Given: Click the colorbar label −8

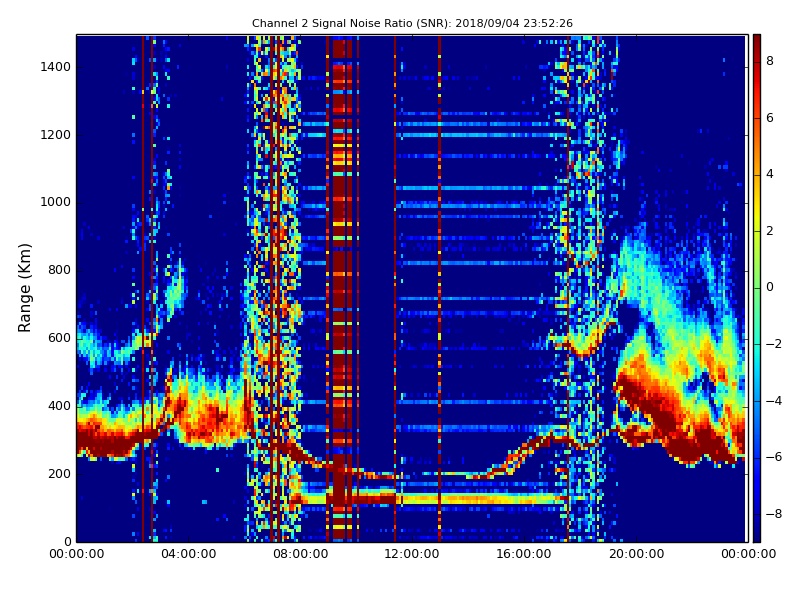Looking at the screenshot, I should click(774, 514).
